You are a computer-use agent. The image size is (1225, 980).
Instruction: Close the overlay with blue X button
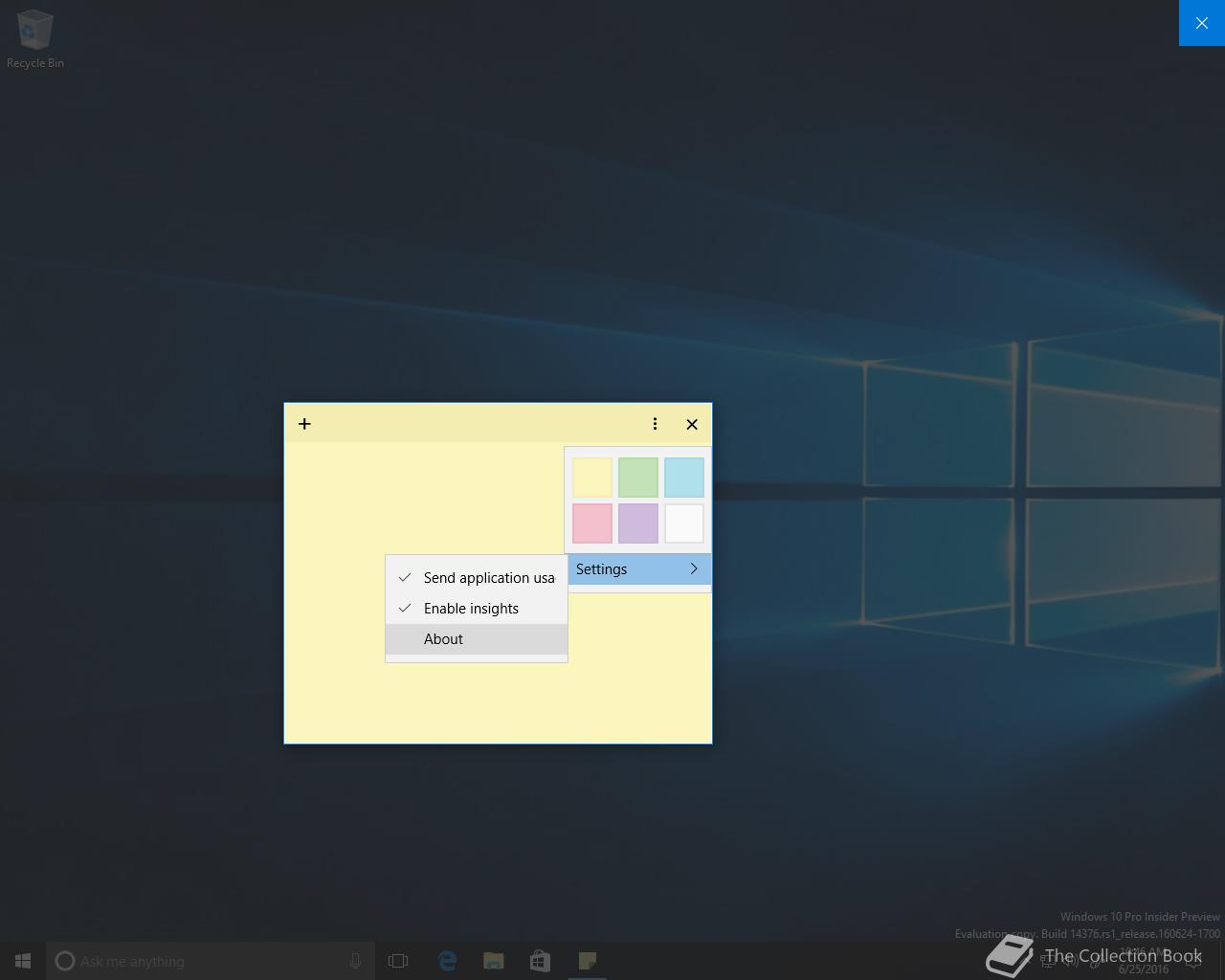[1202, 23]
